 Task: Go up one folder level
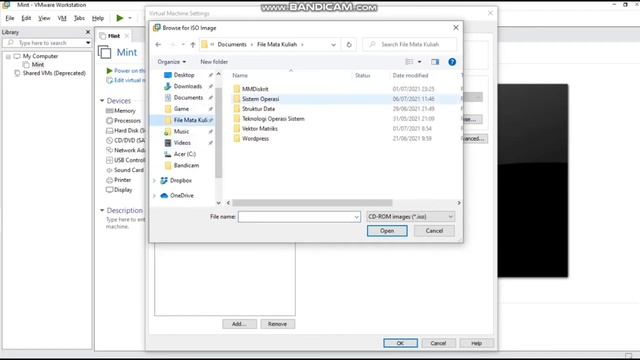[x=193, y=44]
